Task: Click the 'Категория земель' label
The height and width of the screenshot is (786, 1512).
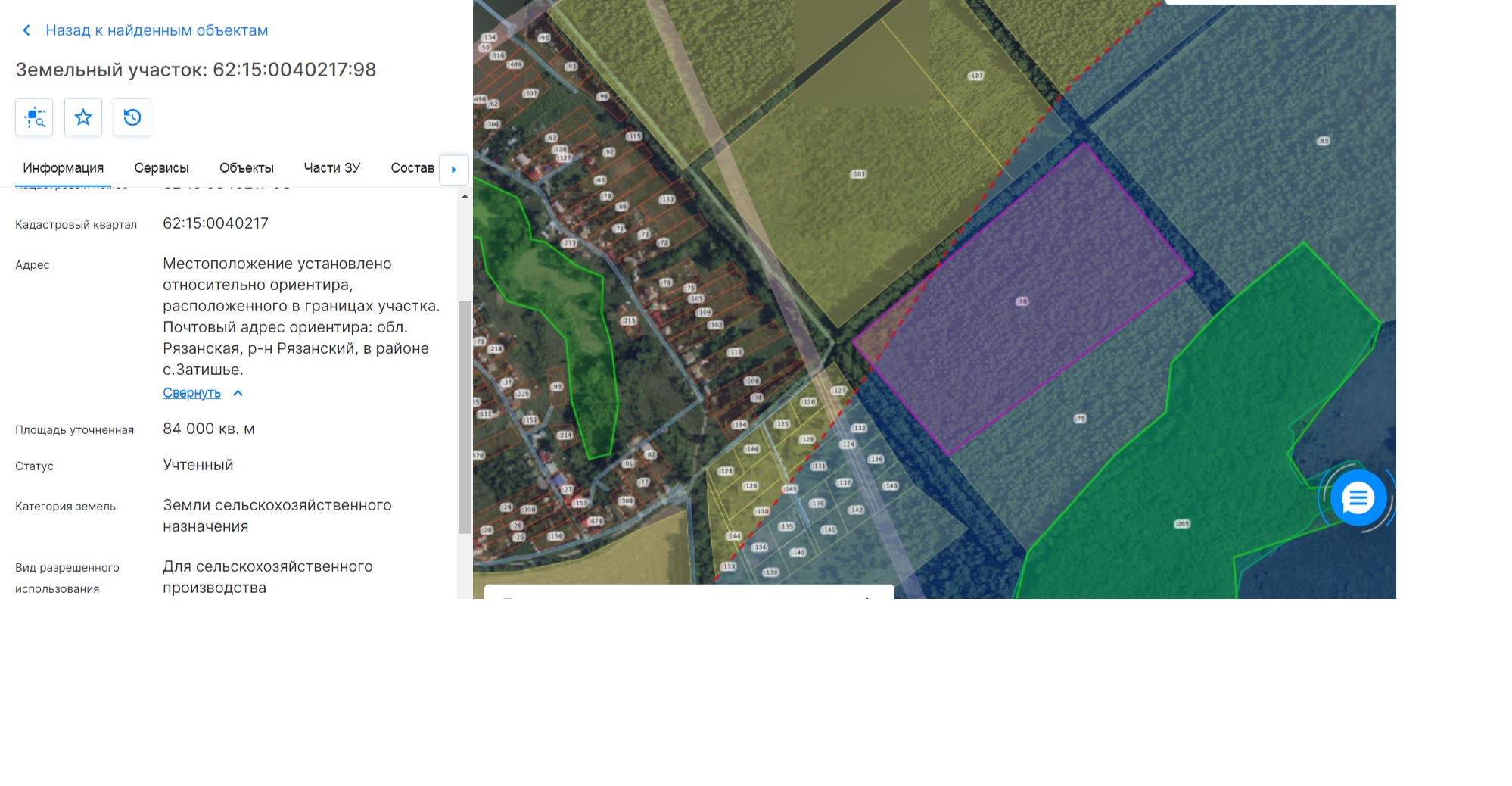Action: pyautogui.click(x=66, y=507)
